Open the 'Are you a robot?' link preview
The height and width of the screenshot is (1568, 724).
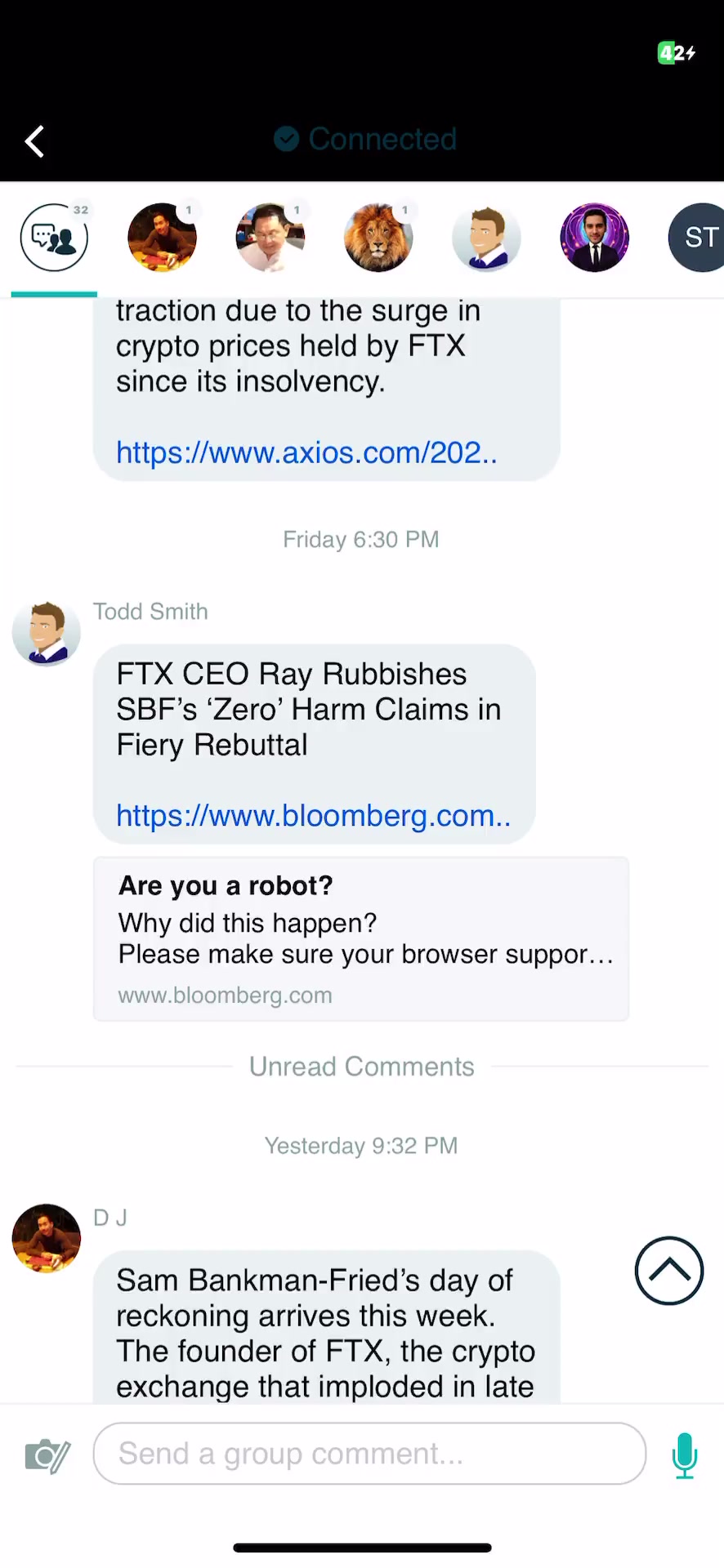(x=360, y=938)
